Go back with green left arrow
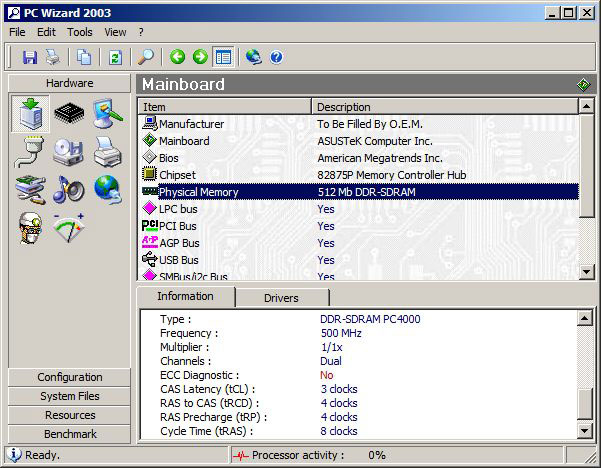This screenshot has height=468, width=601. (177, 57)
